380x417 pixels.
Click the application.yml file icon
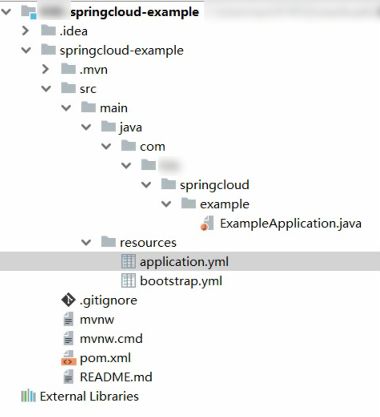pyautogui.click(x=128, y=262)
